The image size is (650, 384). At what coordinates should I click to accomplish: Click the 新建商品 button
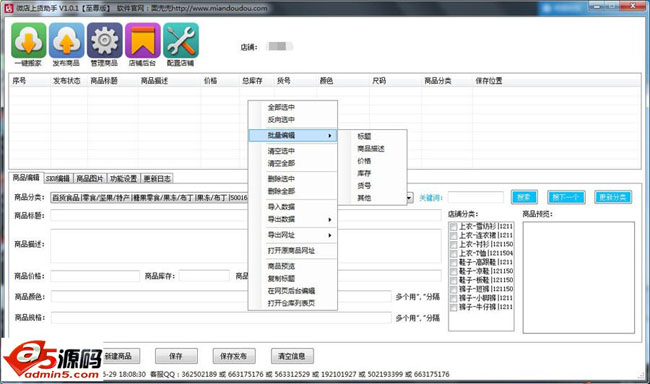(120, 356)
